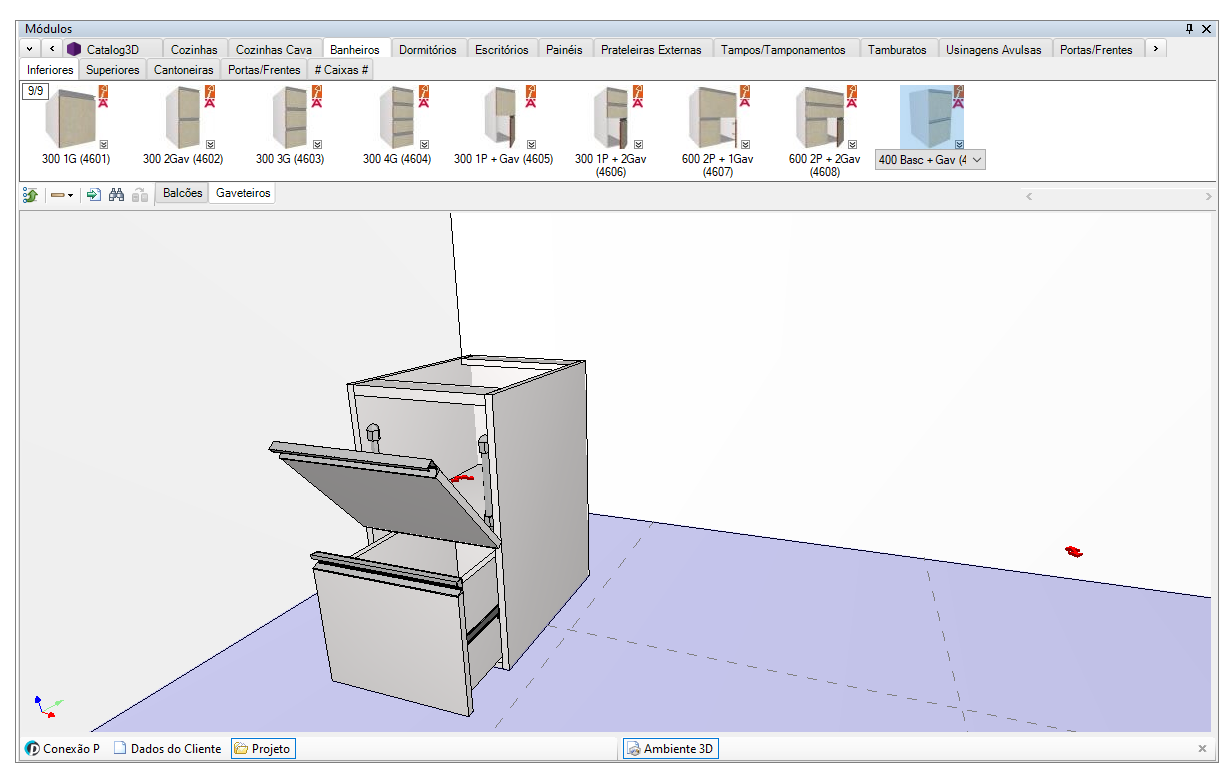Expand options chevron under 300 3G (4603)
This screenshot has width=1227, height=768.
click(317, 144)
